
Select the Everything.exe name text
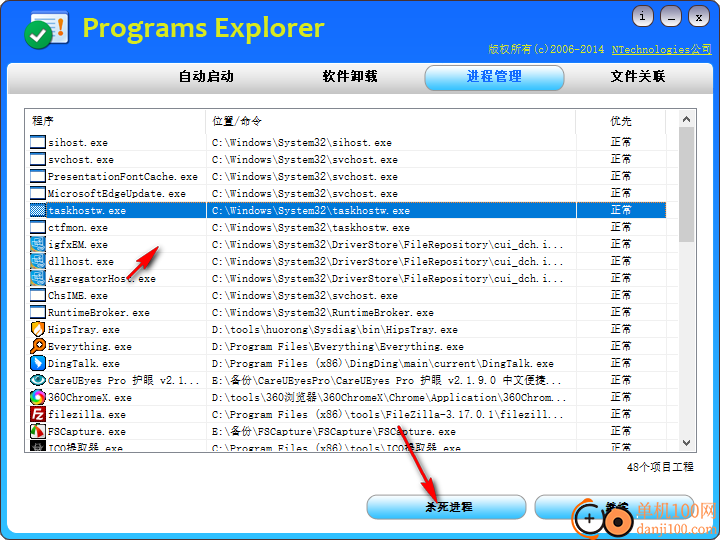click(90, 346)
